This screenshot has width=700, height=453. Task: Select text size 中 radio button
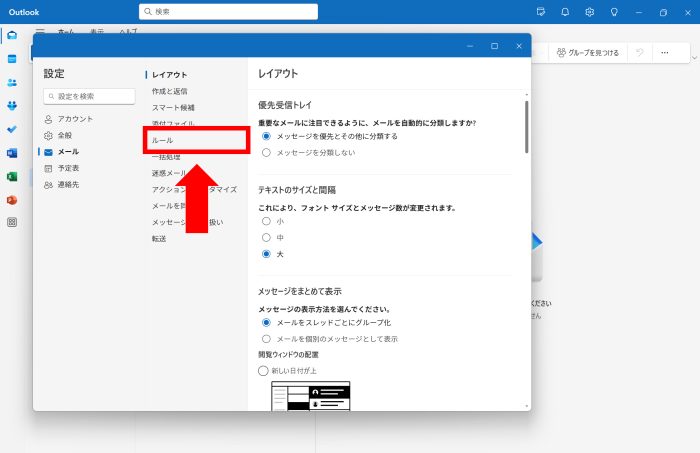(266, 238)
